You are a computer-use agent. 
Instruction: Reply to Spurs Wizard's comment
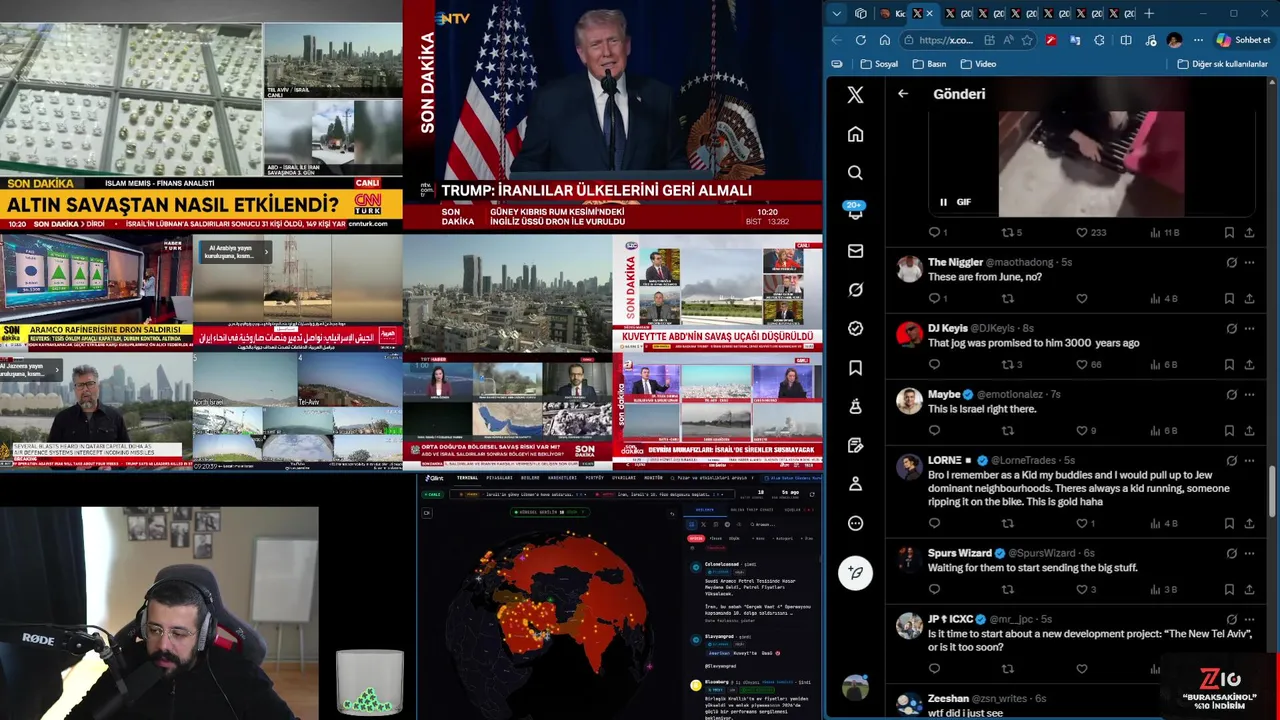(x=934, y=590)
